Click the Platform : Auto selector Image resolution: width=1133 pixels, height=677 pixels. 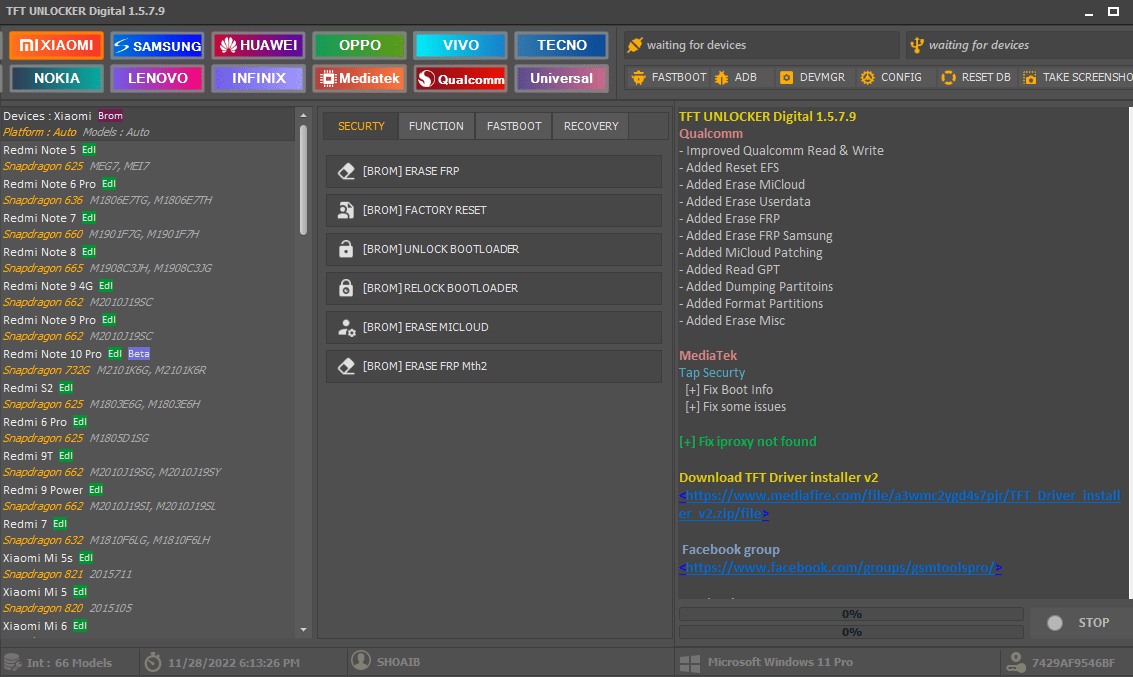pyautogui.click(x=39, y=132)
